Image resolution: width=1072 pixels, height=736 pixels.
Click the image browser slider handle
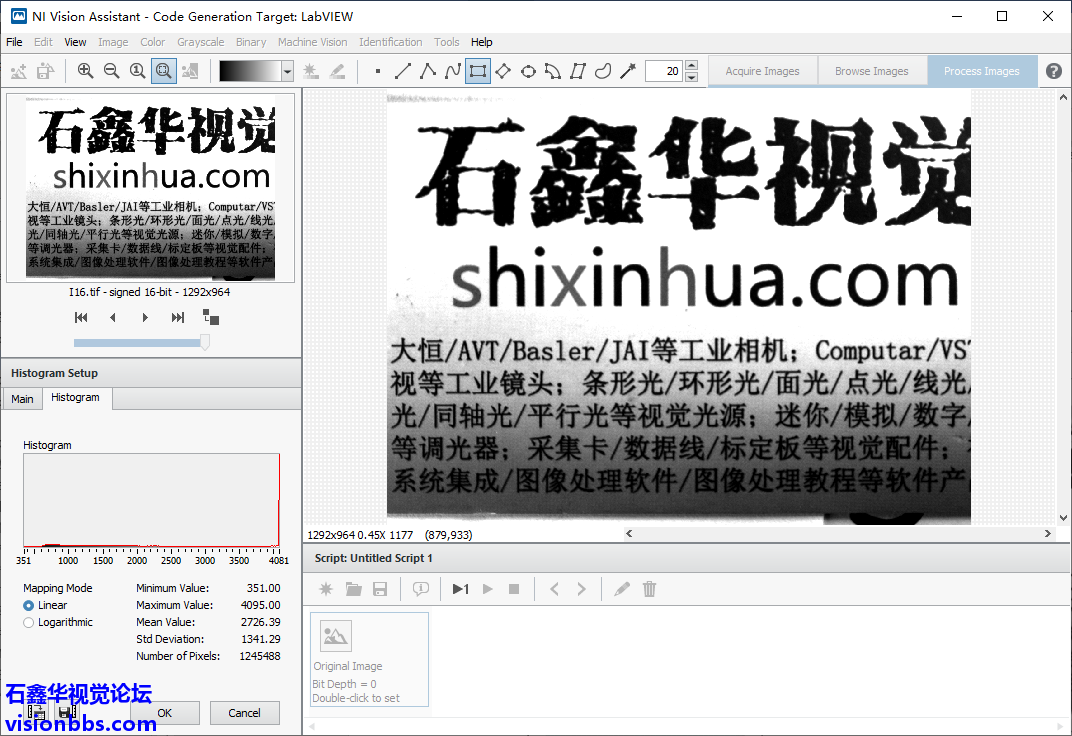pyautogui.click(x=205, y=342)
